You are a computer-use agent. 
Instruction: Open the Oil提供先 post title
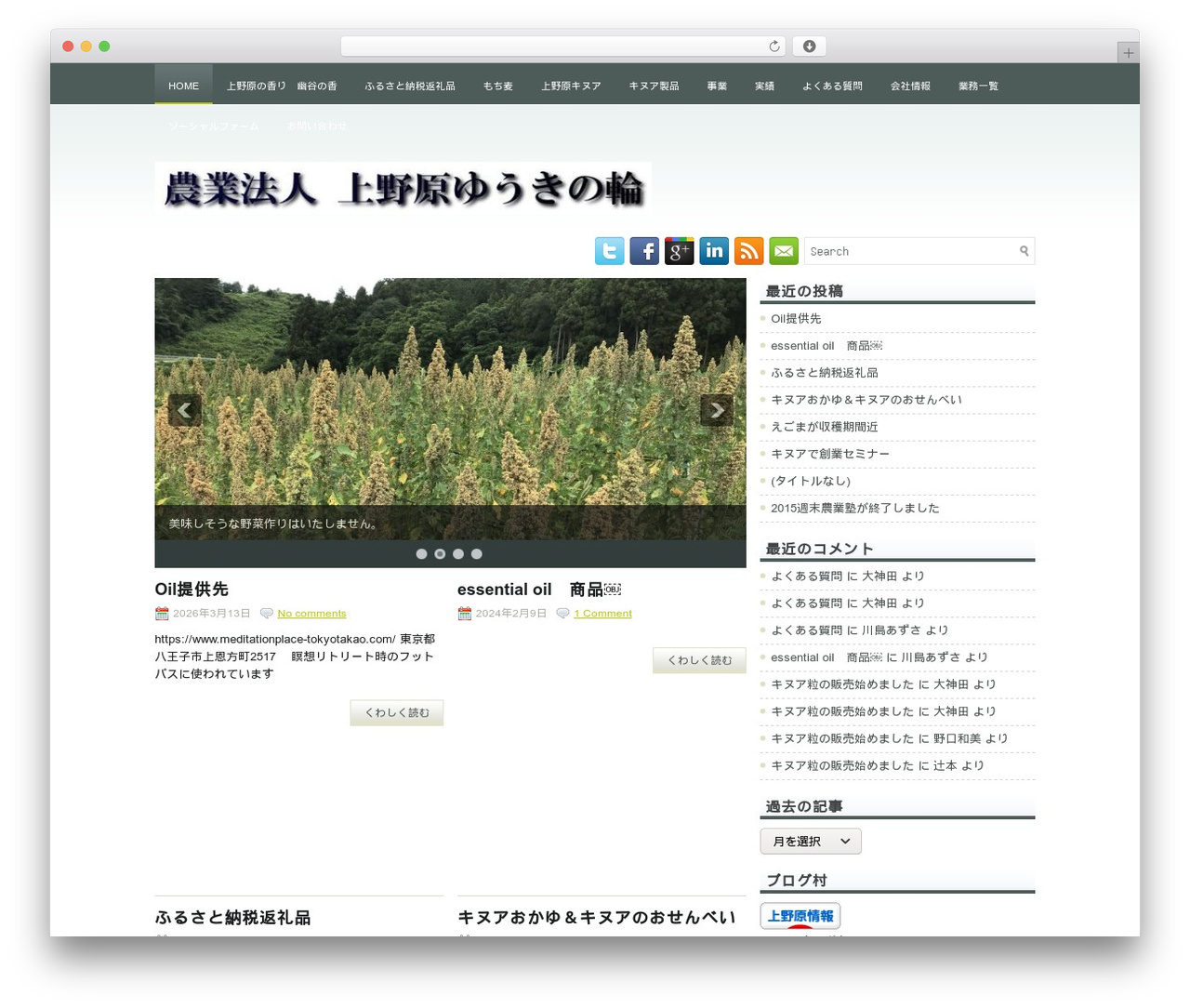192,590
